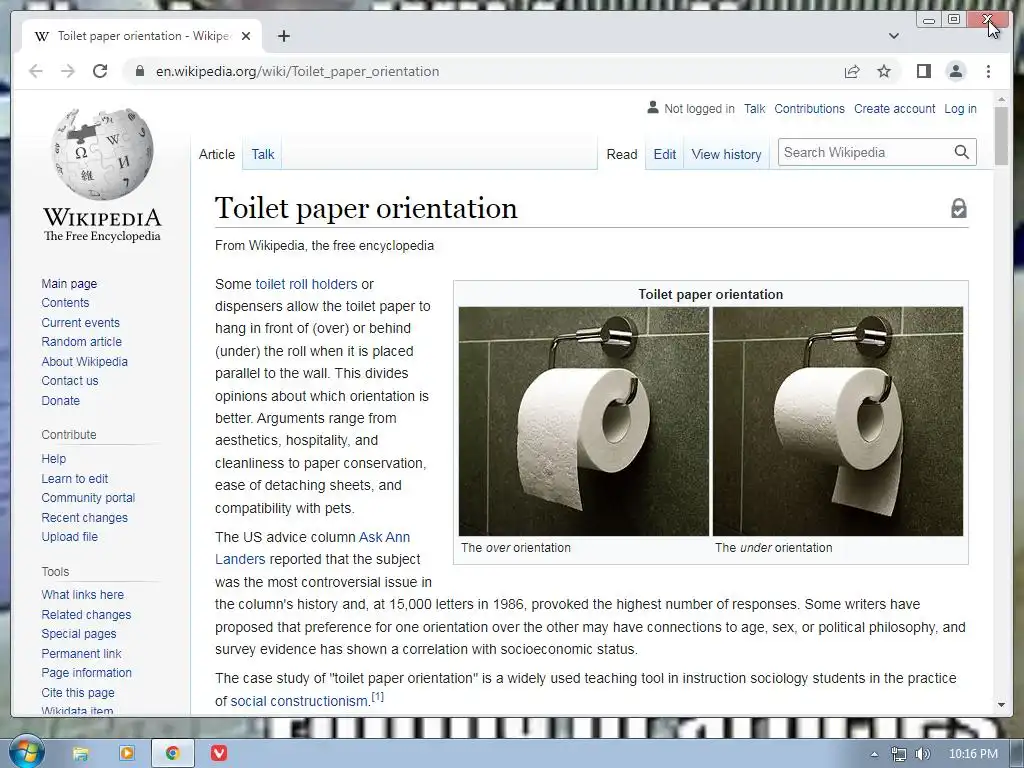This screenshot has height=768, width=1024.
Task: Select the Read tab
Action: [622, 154]
